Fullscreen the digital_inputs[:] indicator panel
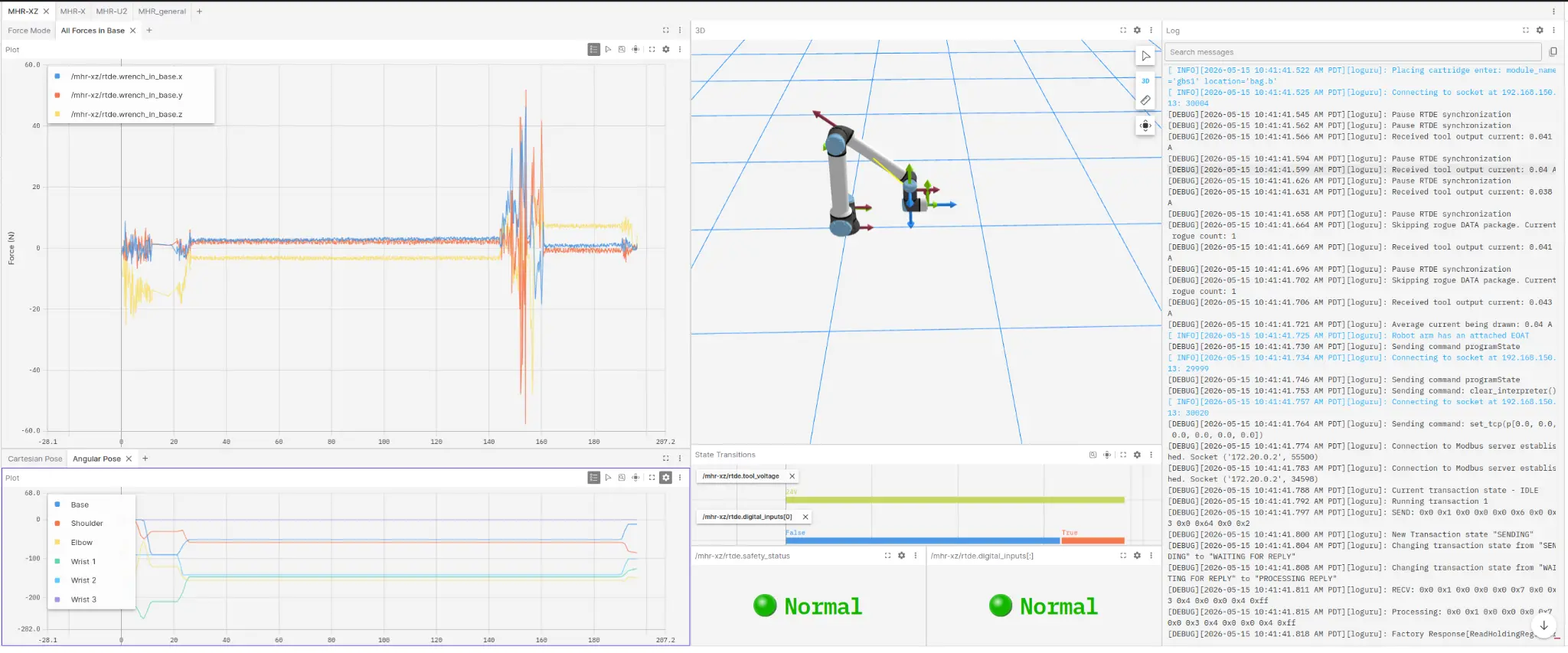The image size is (1568, 653). tap(1123, 556)
